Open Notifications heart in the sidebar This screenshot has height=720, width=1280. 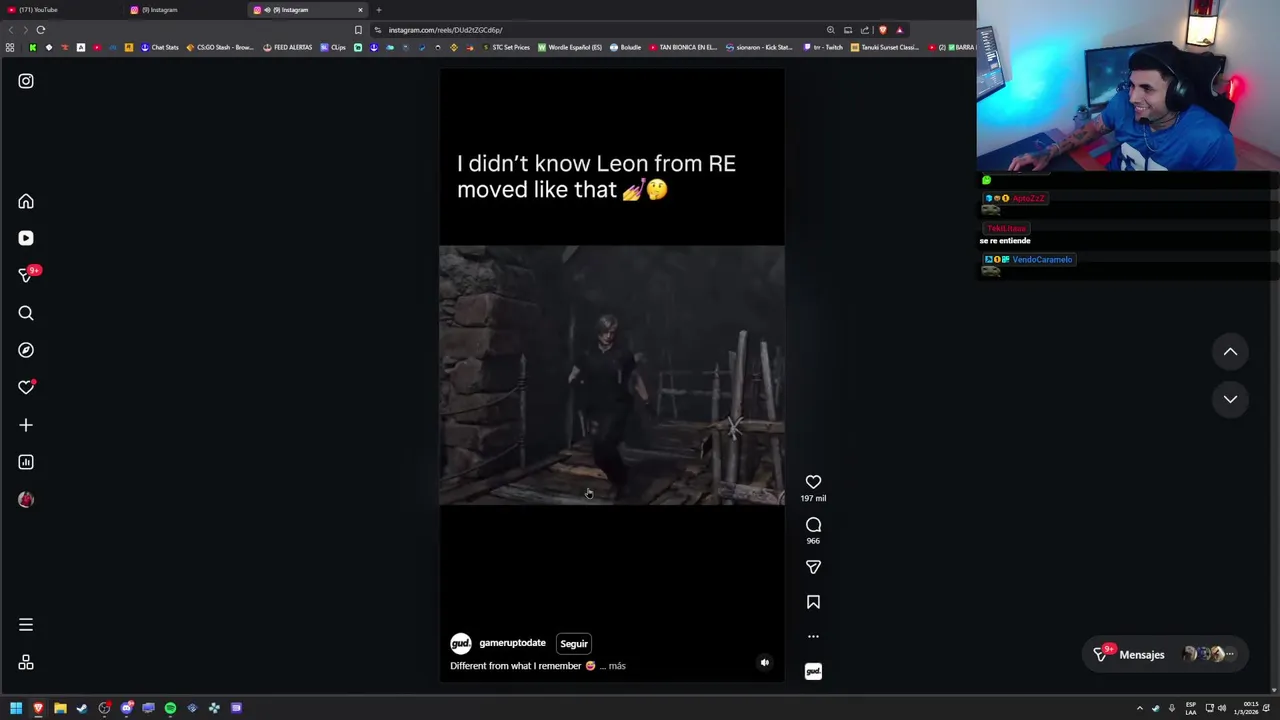tap(26, 387)
